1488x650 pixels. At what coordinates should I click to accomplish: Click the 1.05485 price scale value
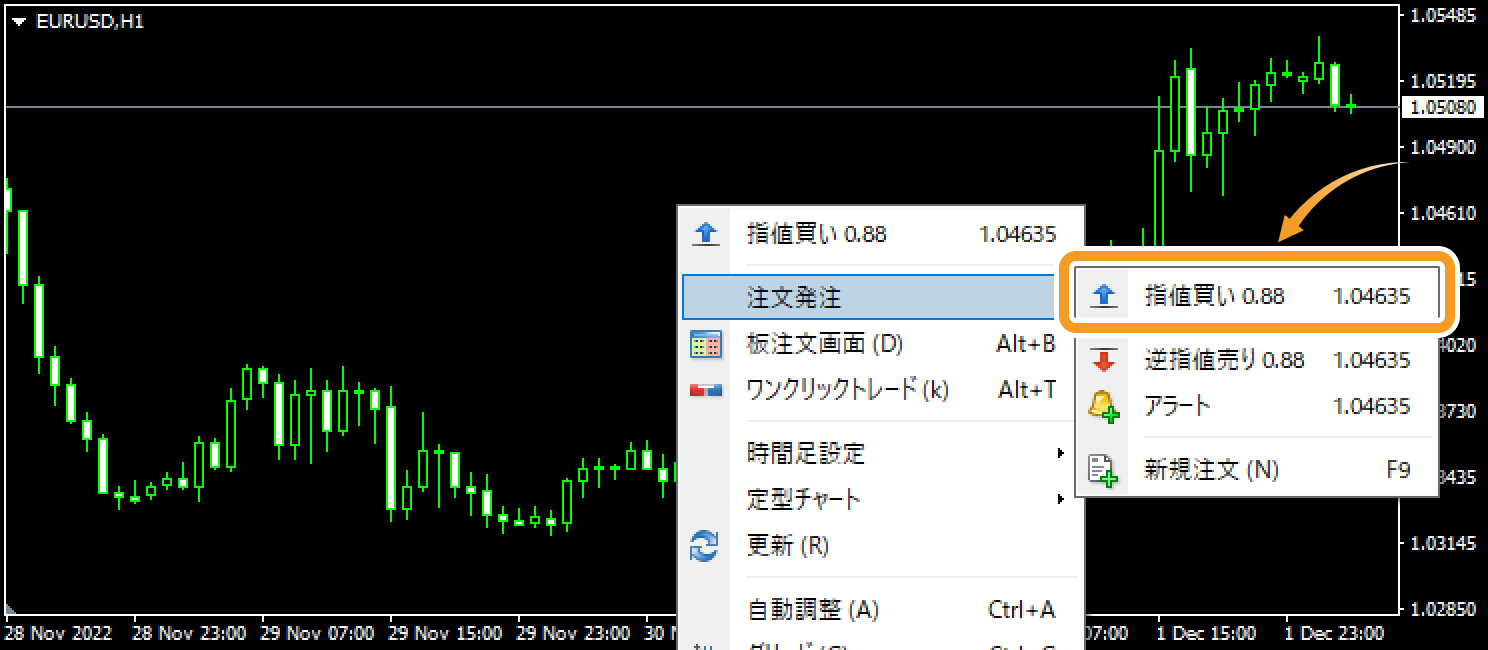[x=1443, y=16]
